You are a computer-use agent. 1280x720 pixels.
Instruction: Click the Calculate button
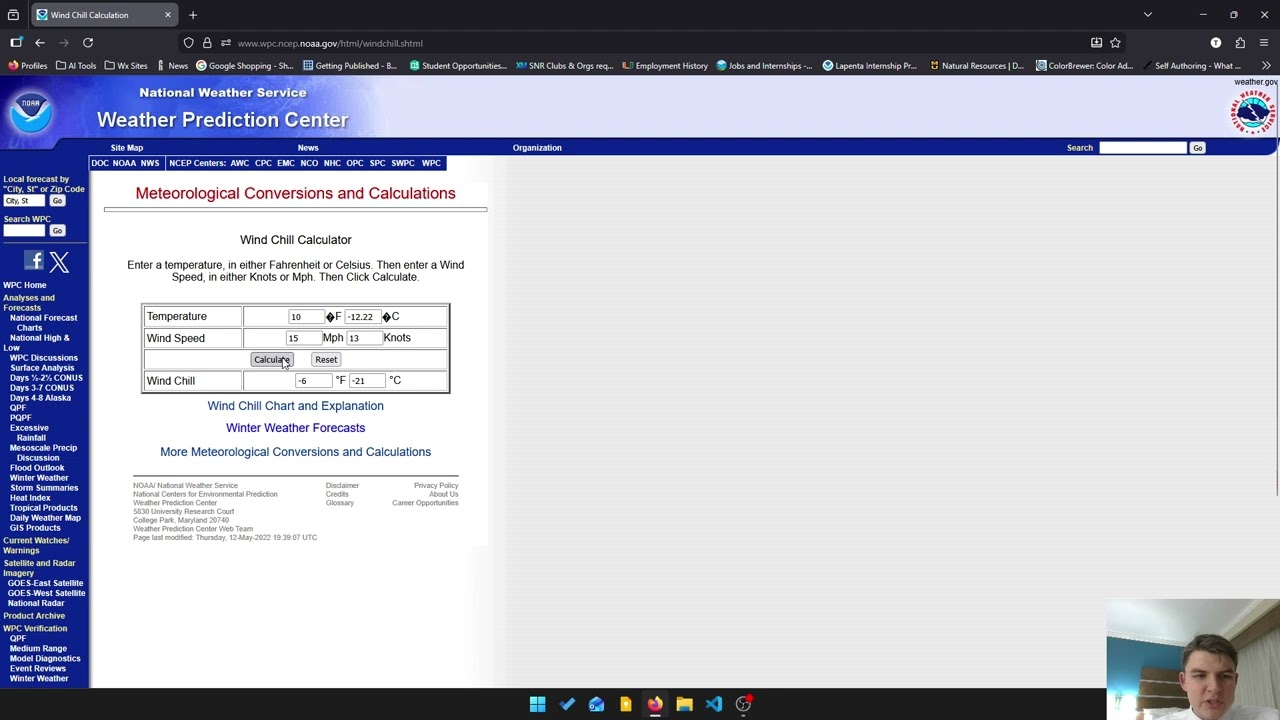point(272,360)
